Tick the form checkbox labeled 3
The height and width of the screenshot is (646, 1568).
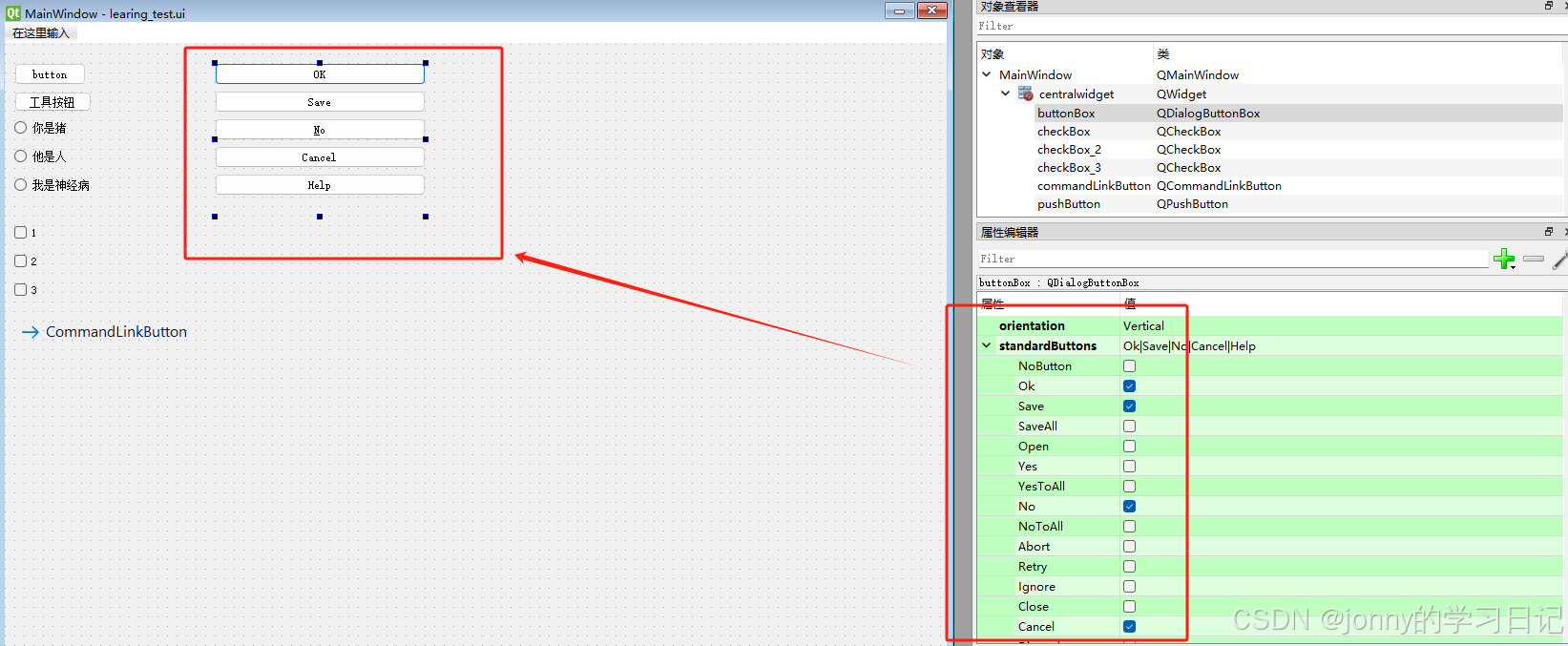point(20,289)
